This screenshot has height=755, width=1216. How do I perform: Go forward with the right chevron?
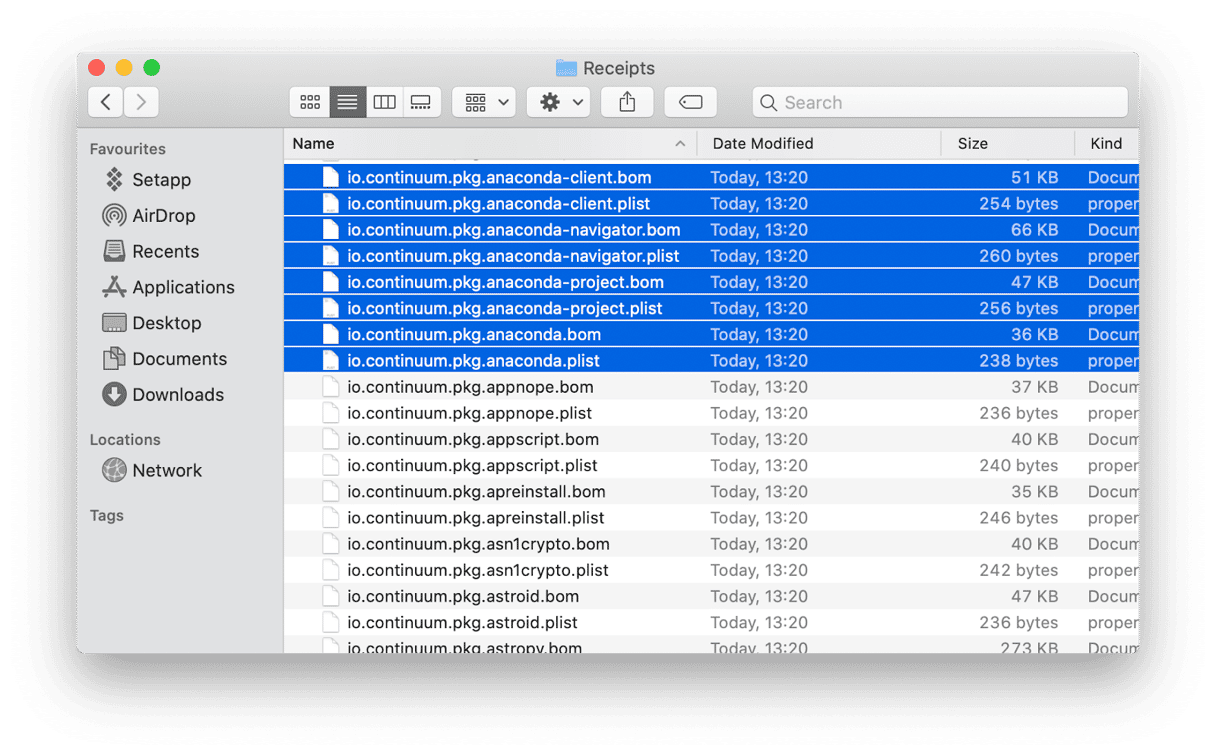[x=142, y=102]
